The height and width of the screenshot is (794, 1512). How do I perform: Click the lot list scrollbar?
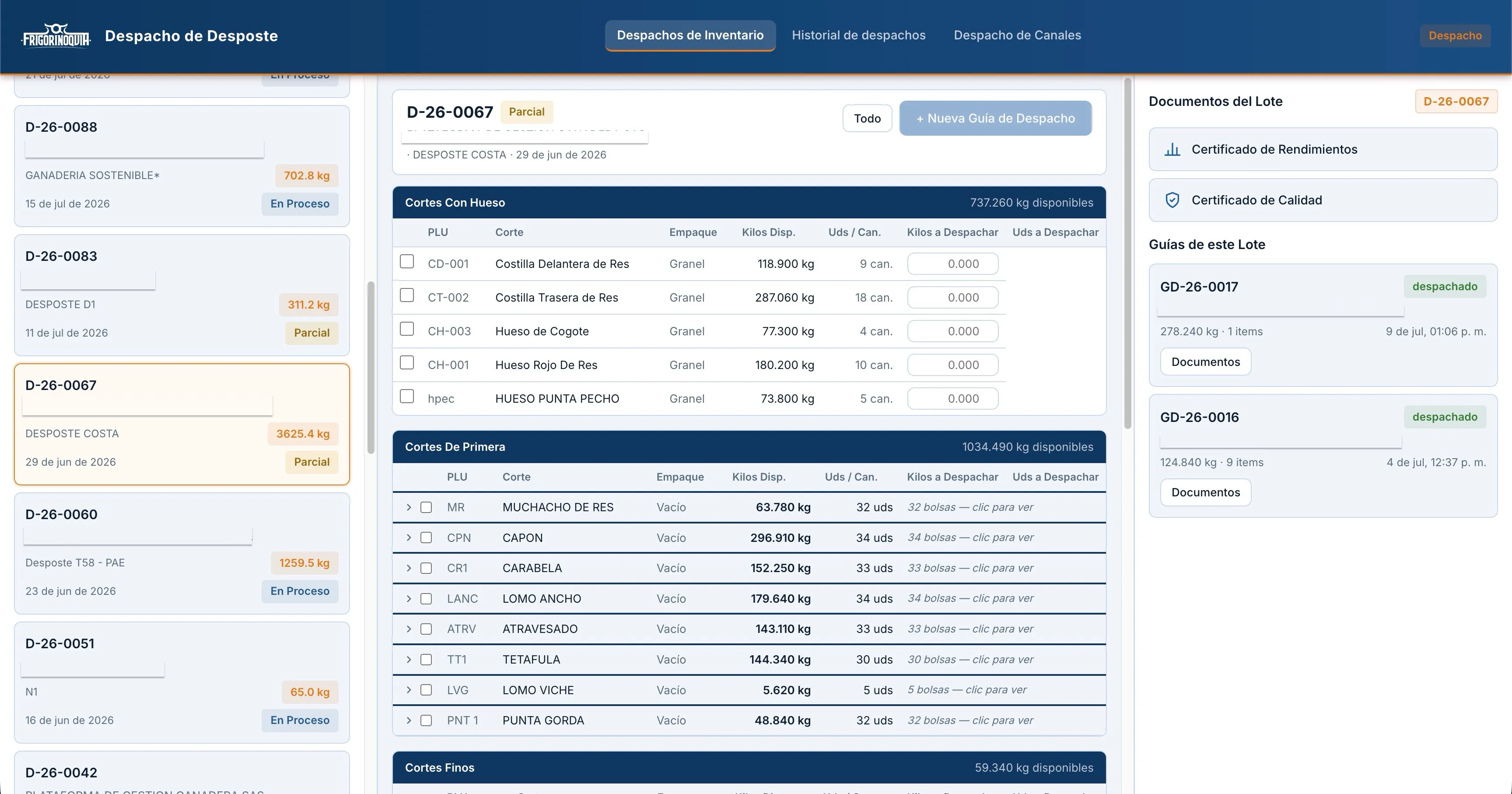tap(371, 368)
